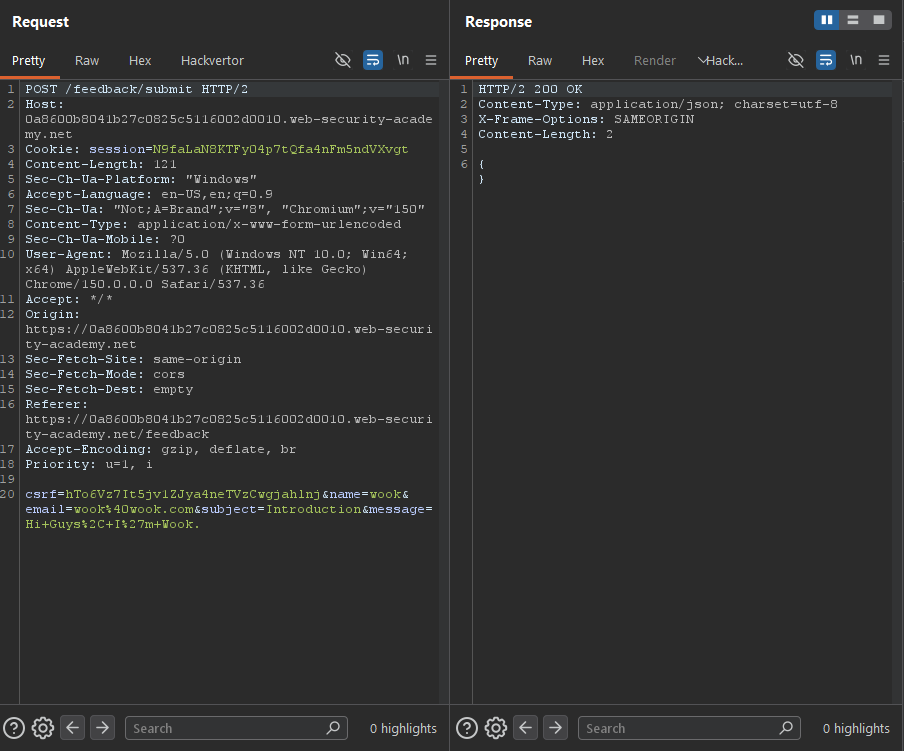
Task: Click the POST /feedback/submit request line
Action: point(137,89)
